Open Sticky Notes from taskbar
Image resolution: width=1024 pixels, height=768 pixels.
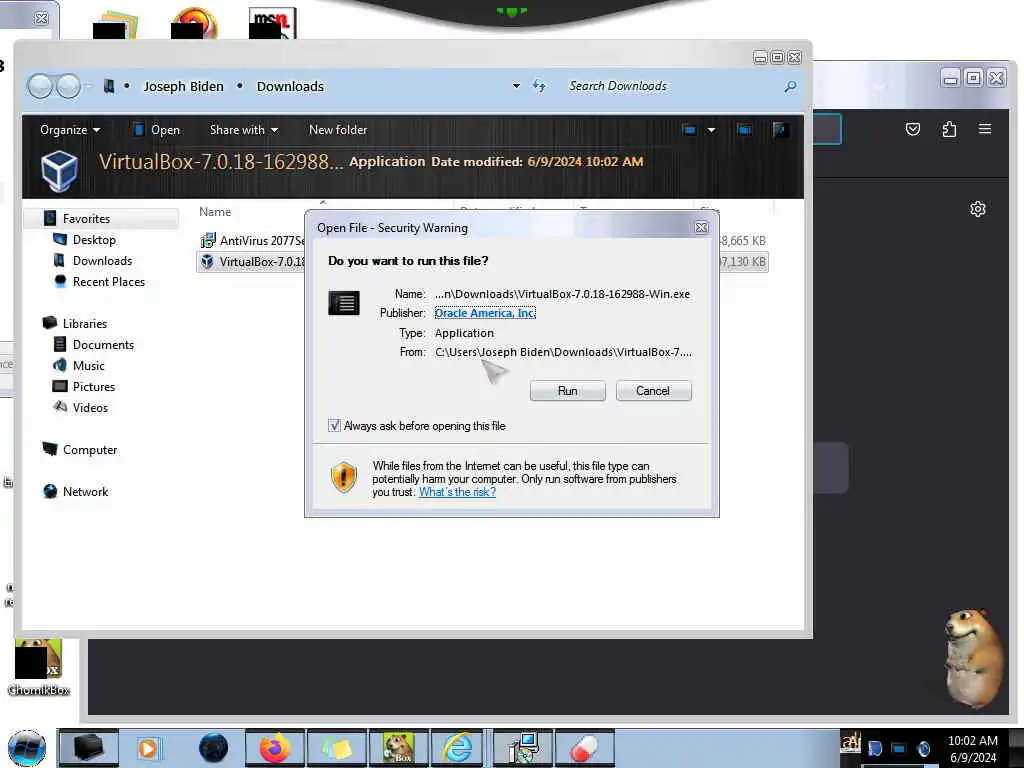[337, 748]
